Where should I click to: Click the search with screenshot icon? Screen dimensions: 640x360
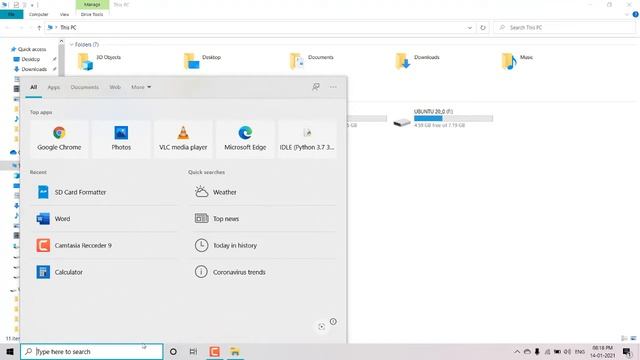(x=322, y=326)
